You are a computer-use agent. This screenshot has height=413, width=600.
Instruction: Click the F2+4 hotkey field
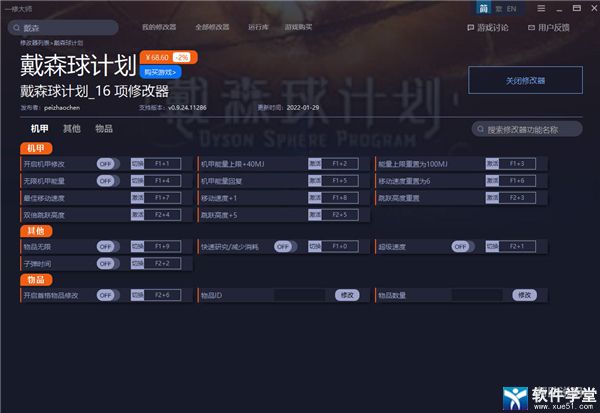pyautogui.click(x=162, y=215)
